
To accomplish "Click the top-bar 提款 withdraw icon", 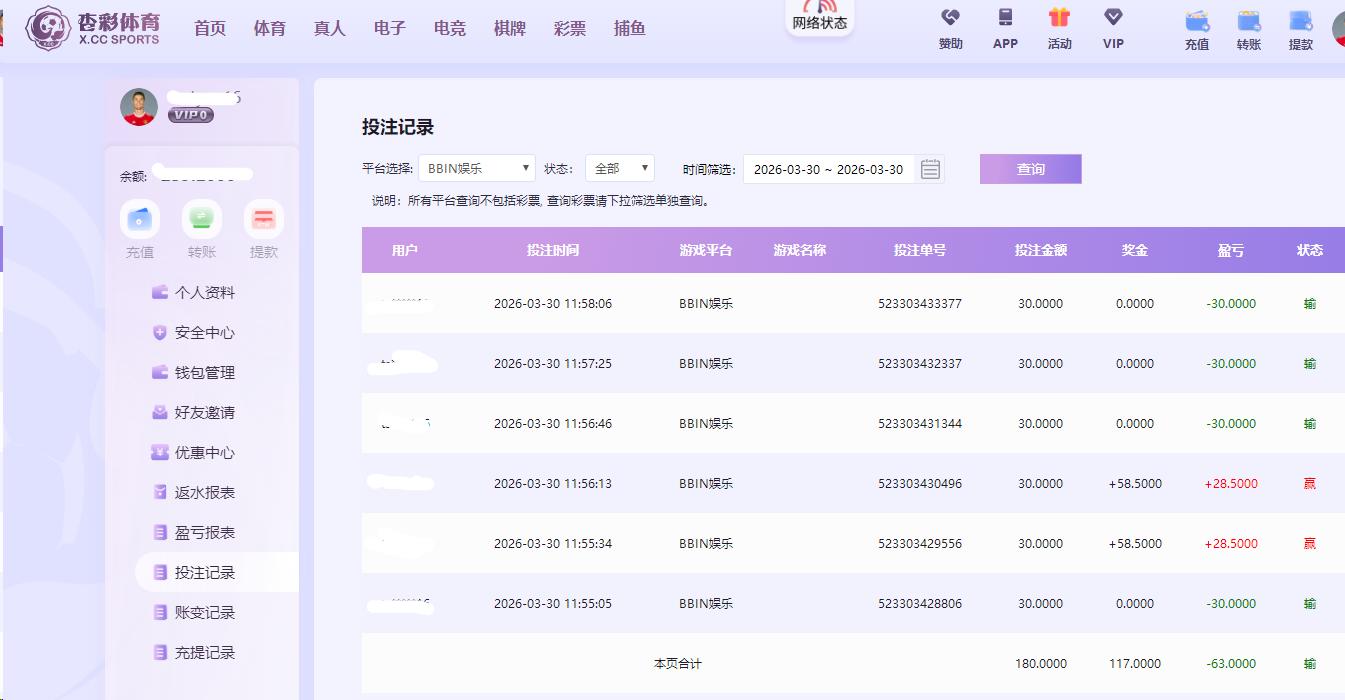I will [1301, 21].
